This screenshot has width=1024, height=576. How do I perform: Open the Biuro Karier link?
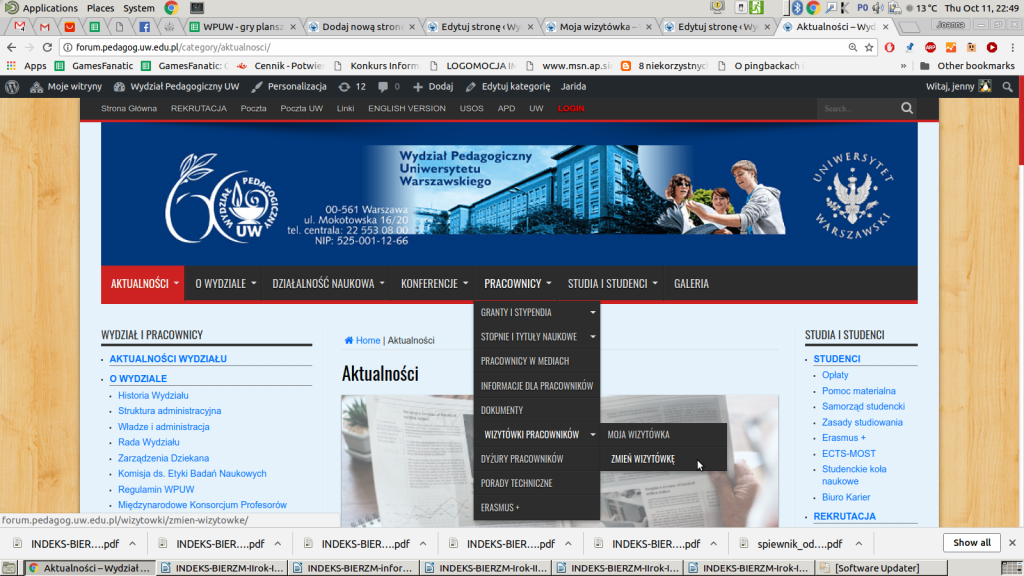point(846,497)
